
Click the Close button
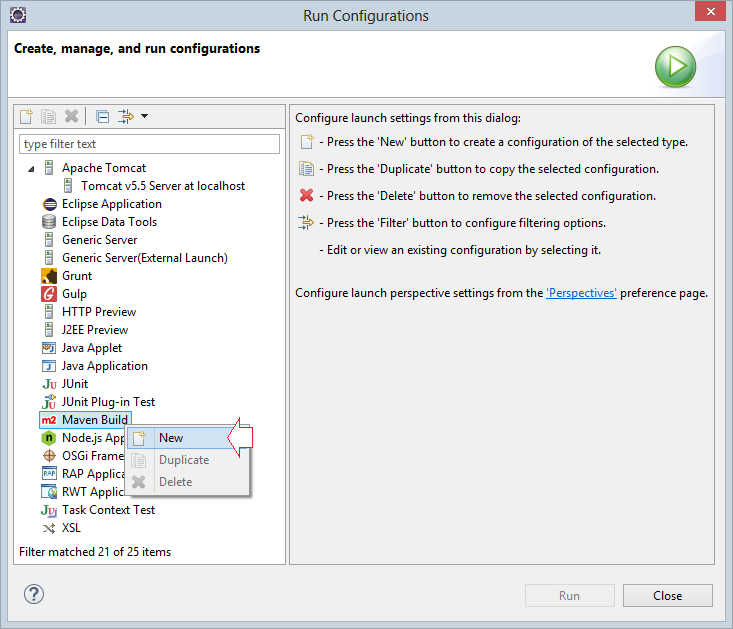[668, 595]
